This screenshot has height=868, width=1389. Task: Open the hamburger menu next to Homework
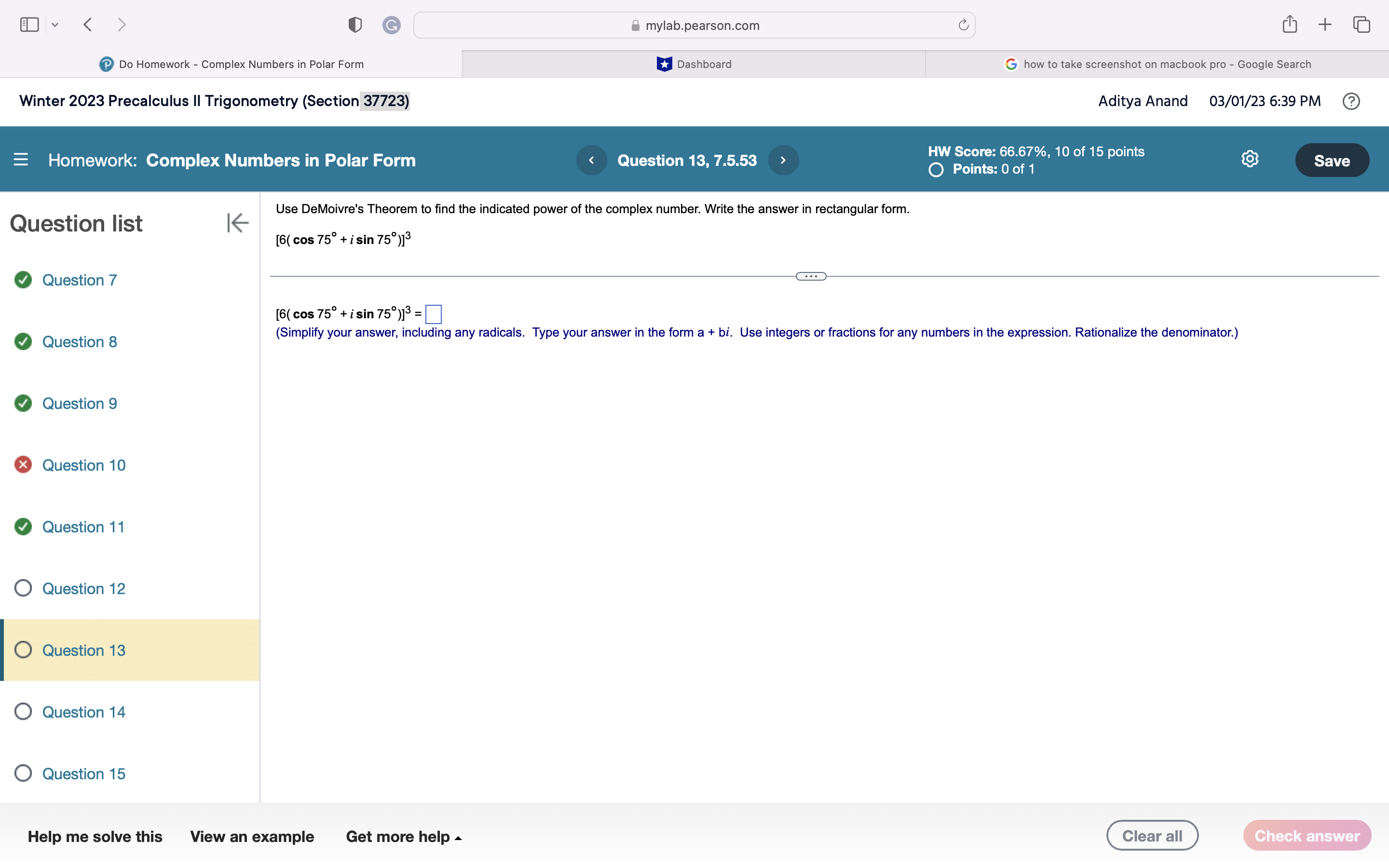[x=21, y=160]
